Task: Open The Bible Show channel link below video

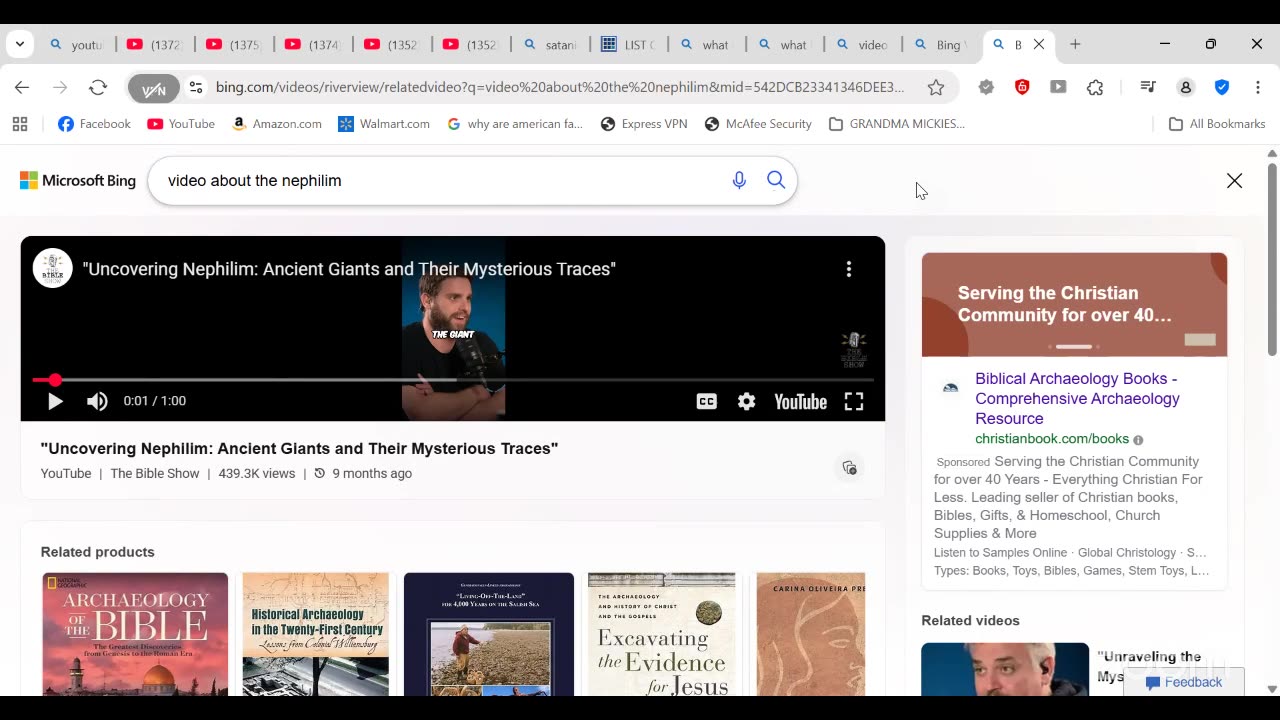Action: (x=155, y=473)
